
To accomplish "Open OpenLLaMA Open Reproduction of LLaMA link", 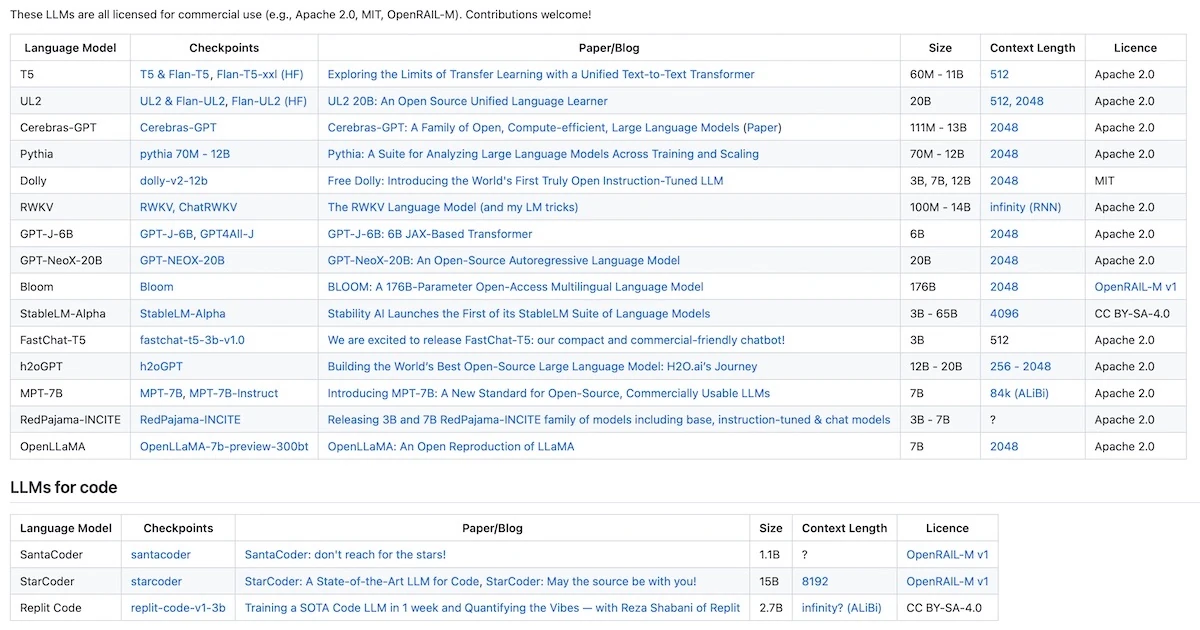I will [451, 446].
